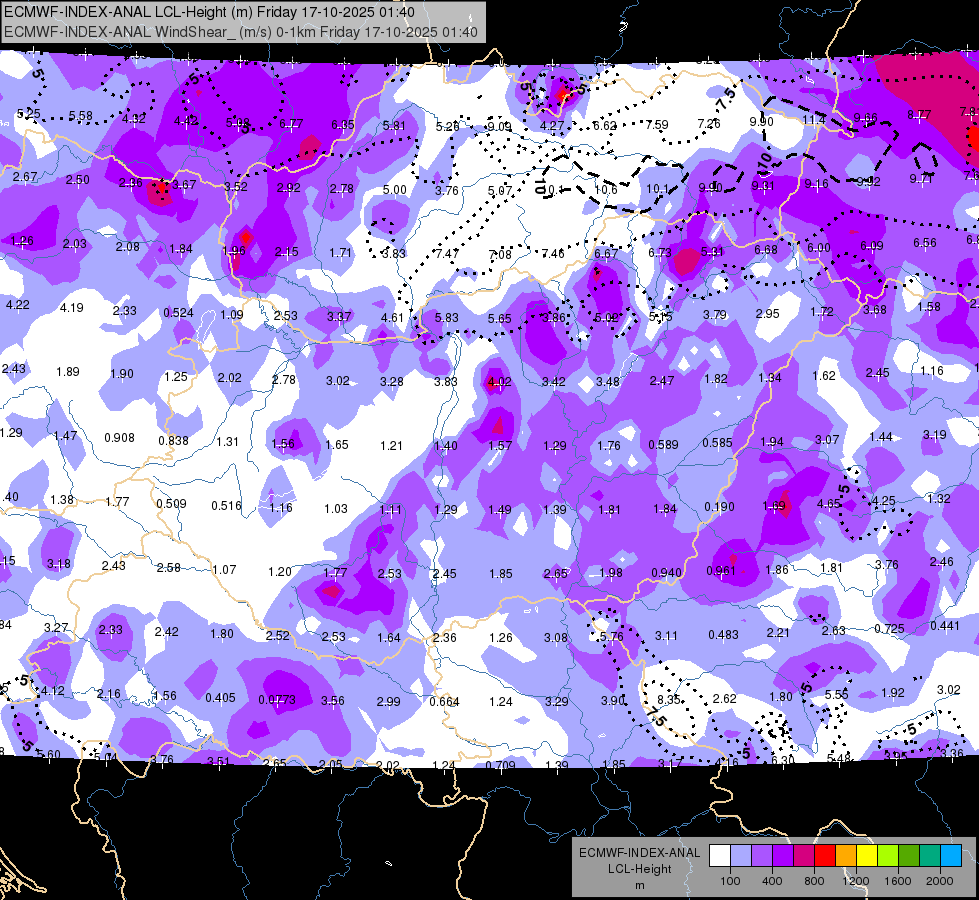Click the wind shear value 0.585
Screen dimensions: 979x900
coord(717,443)
